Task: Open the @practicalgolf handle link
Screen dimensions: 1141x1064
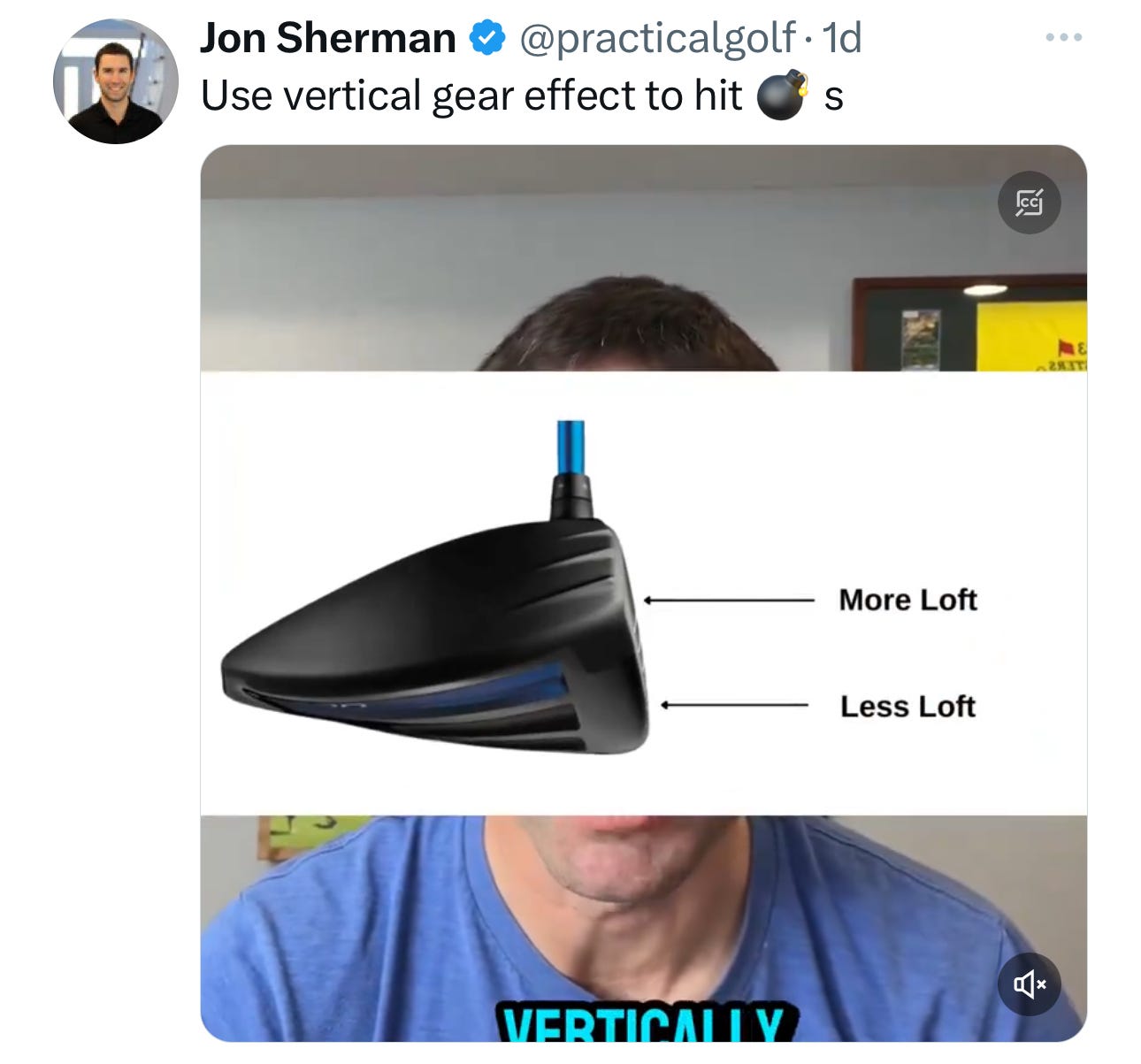Action: 657,38
